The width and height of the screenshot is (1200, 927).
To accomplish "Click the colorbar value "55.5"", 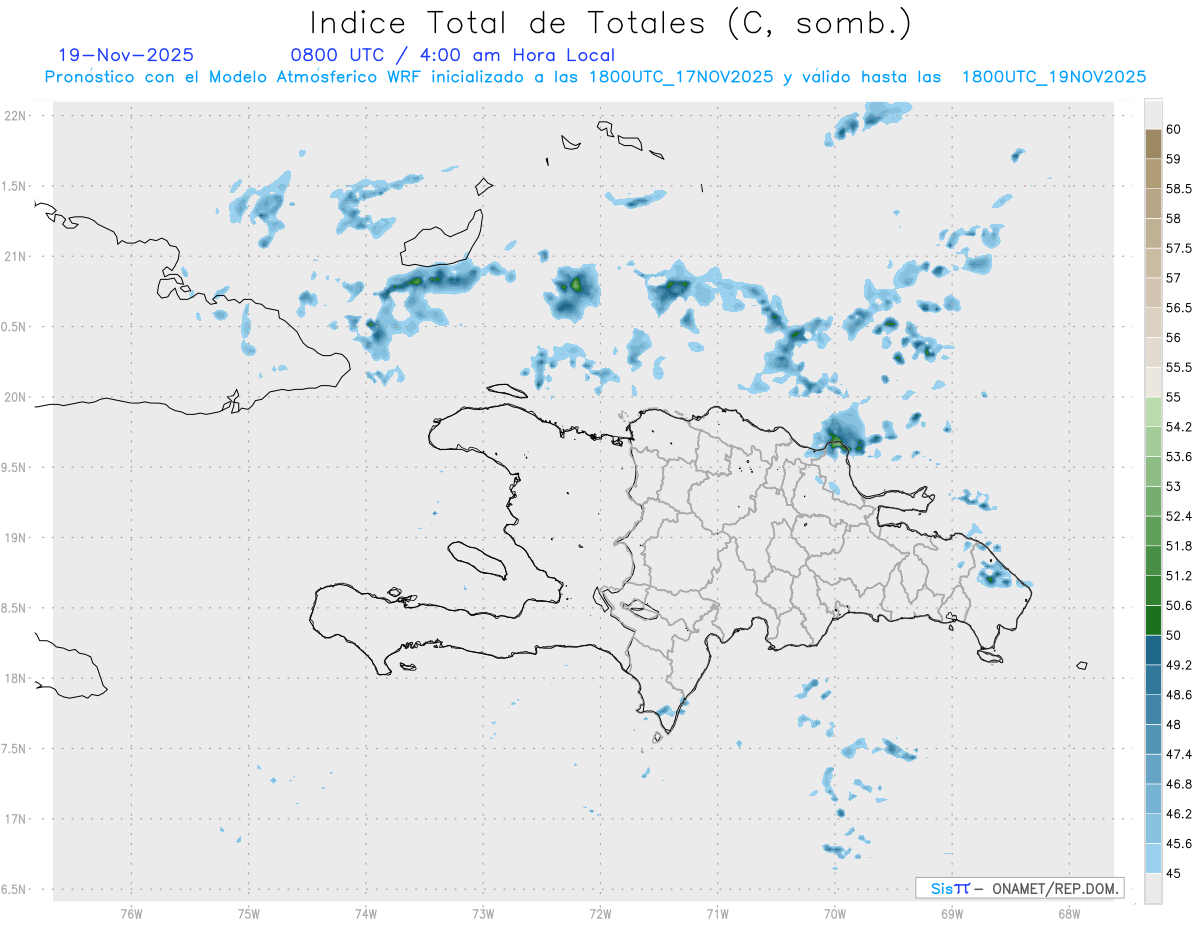I will point(1178,368).
